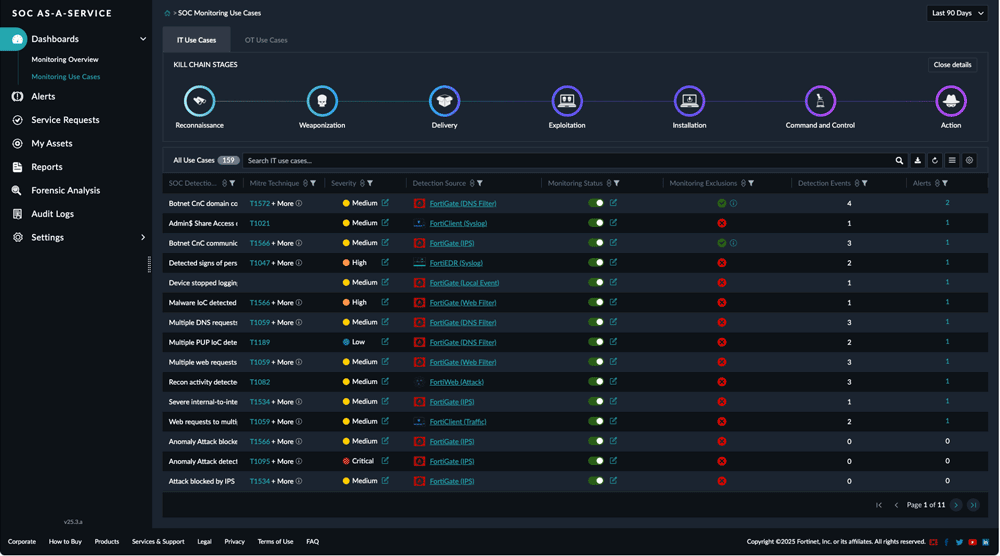Screen dimensions: 1000x556
Task: Open FortiEDR (Syslog) detection source link
Action: (456, 263)
